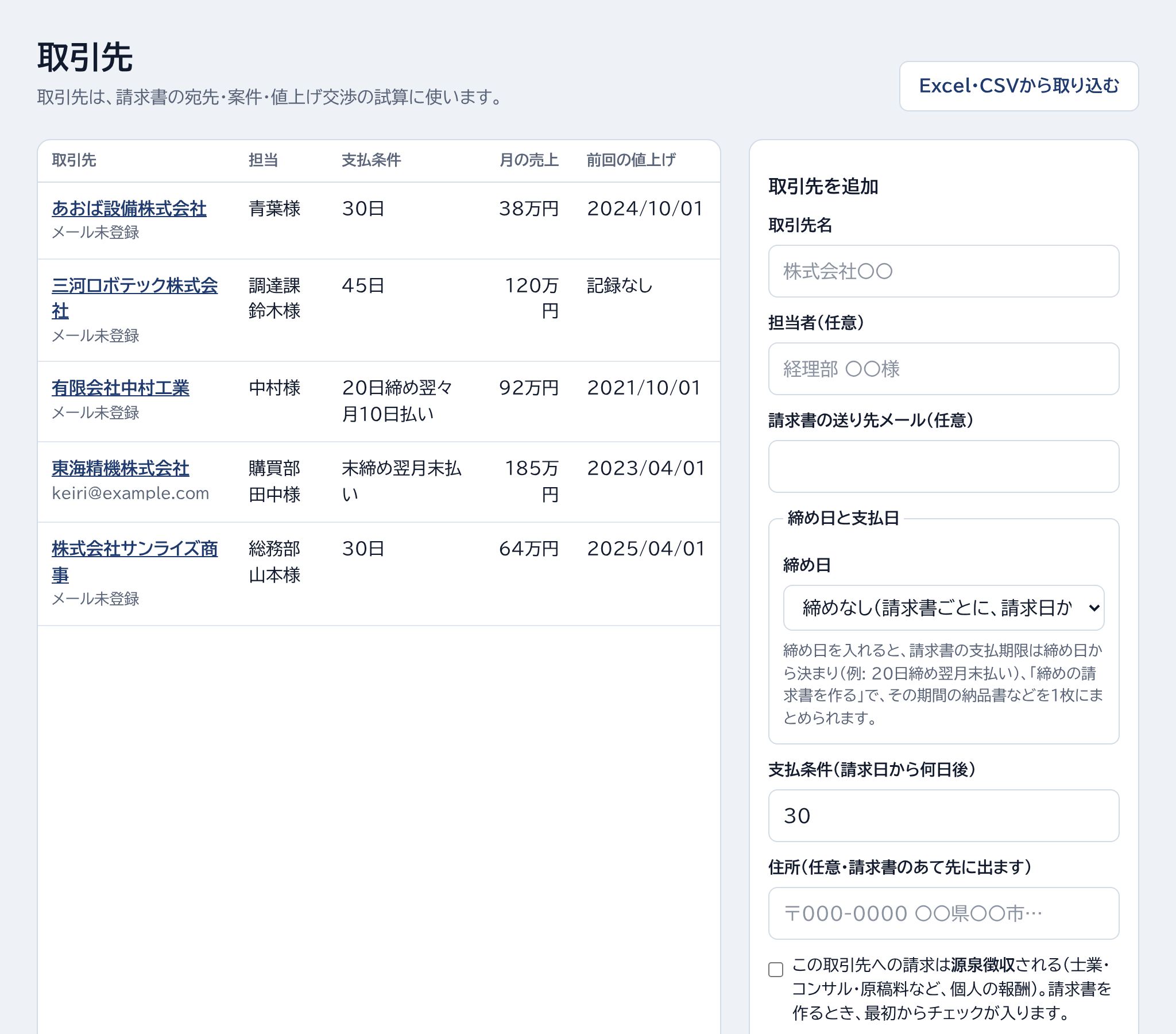Click the 末締め翌月末払い cell

(x=401, y=481)
